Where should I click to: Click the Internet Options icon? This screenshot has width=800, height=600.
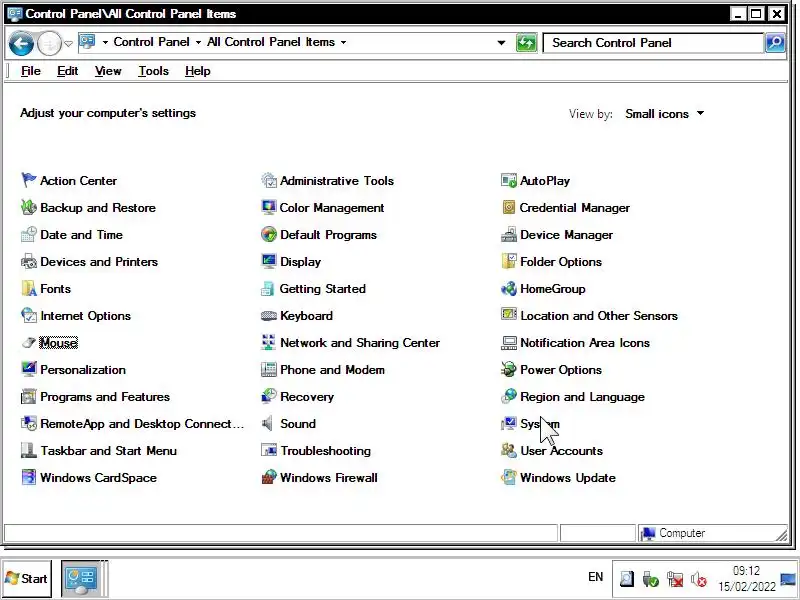coord(29,315)
